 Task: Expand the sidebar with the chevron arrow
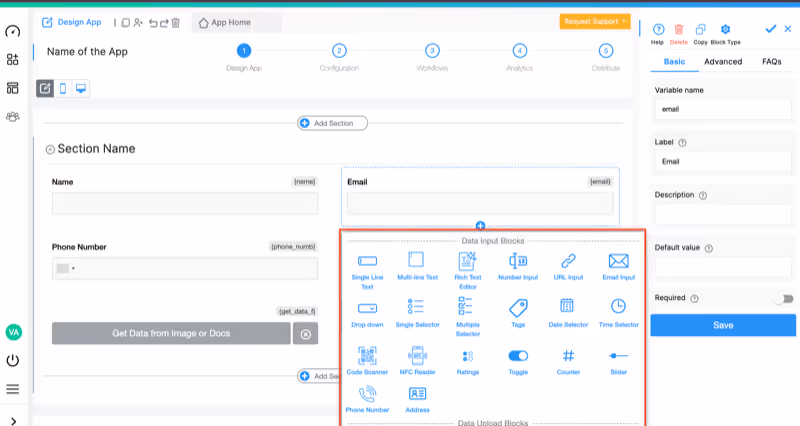click(x=13, y=421)
